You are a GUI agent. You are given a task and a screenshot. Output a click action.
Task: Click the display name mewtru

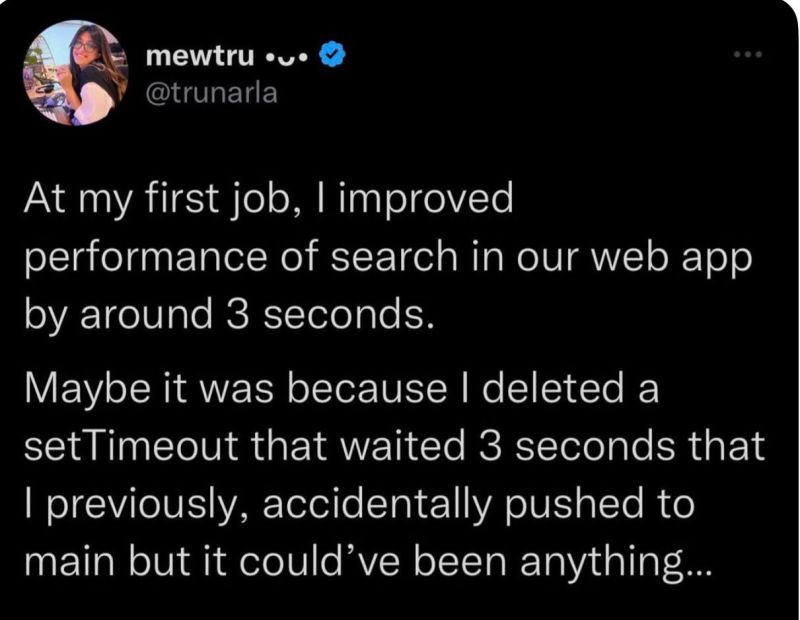201,56
